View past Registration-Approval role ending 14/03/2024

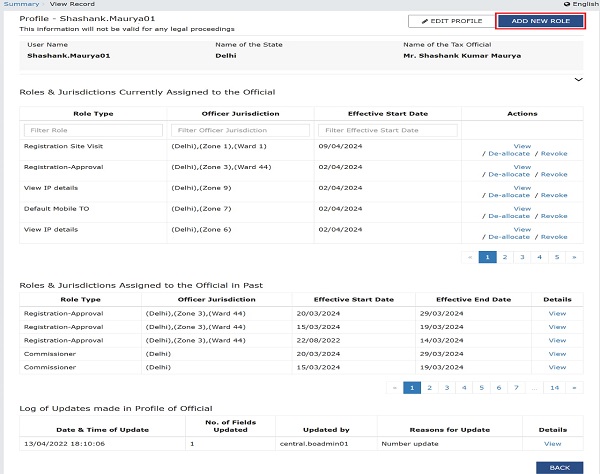[557, 340]
